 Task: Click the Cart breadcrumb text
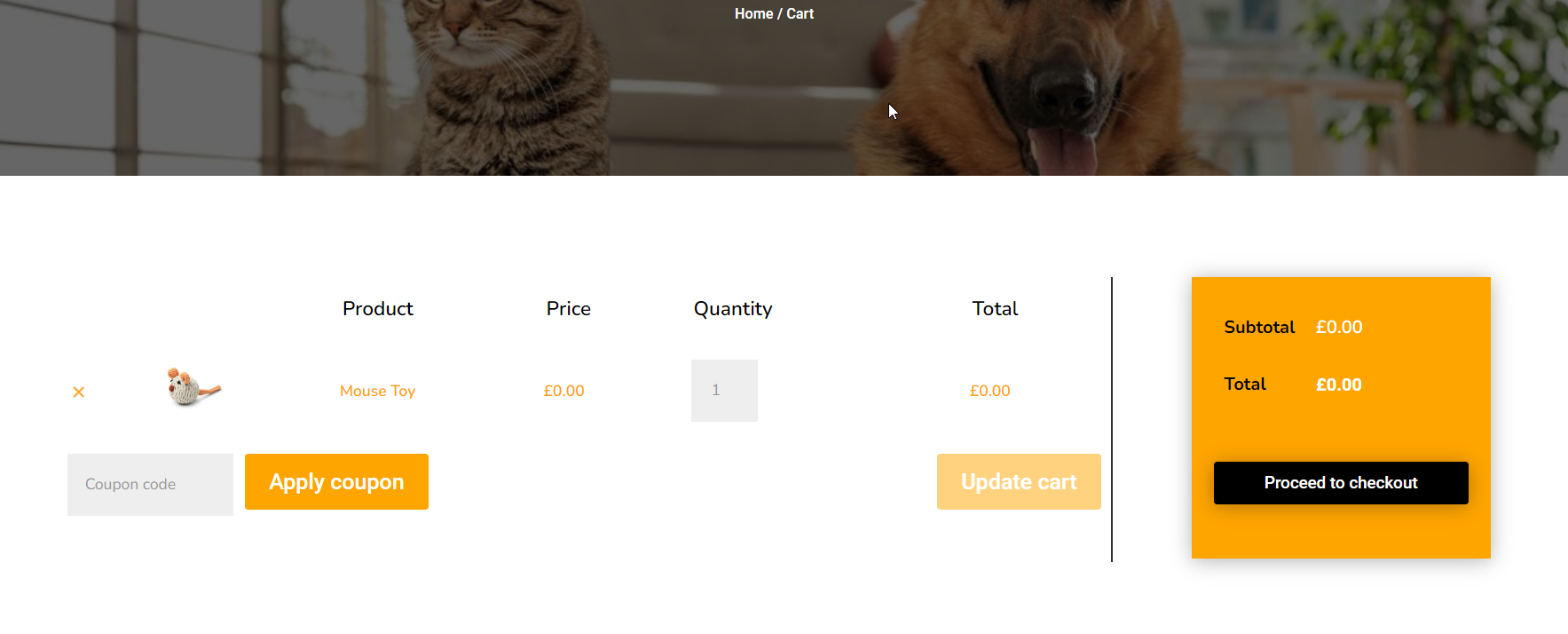[x=800, y=13]
